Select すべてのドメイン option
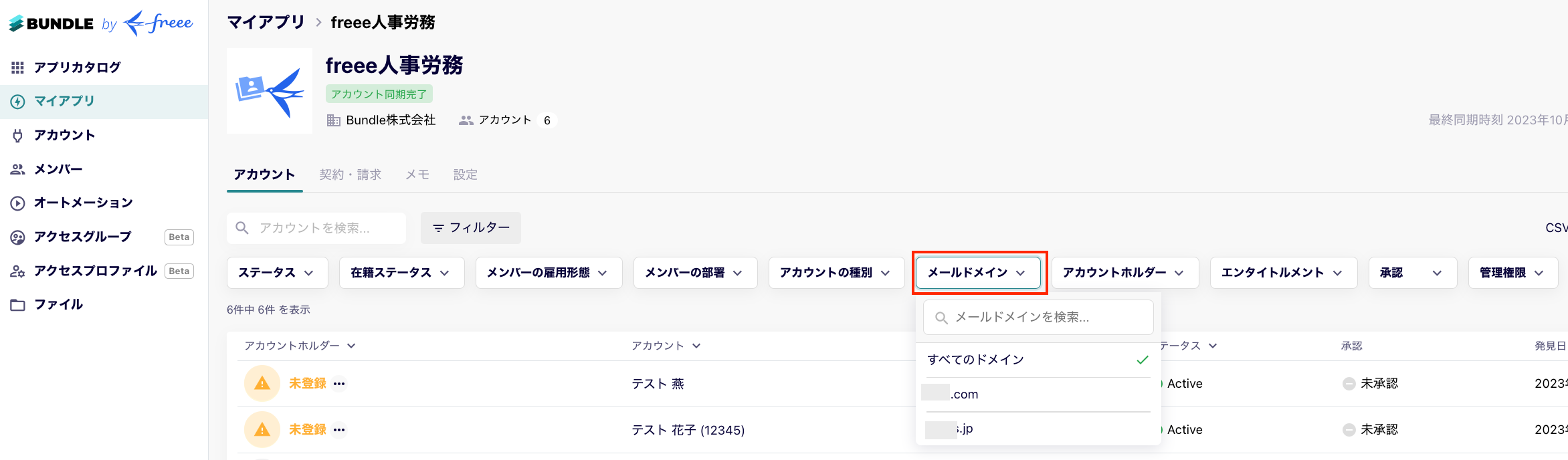This screenshot has height=460, width=1568. point(1038,360)
